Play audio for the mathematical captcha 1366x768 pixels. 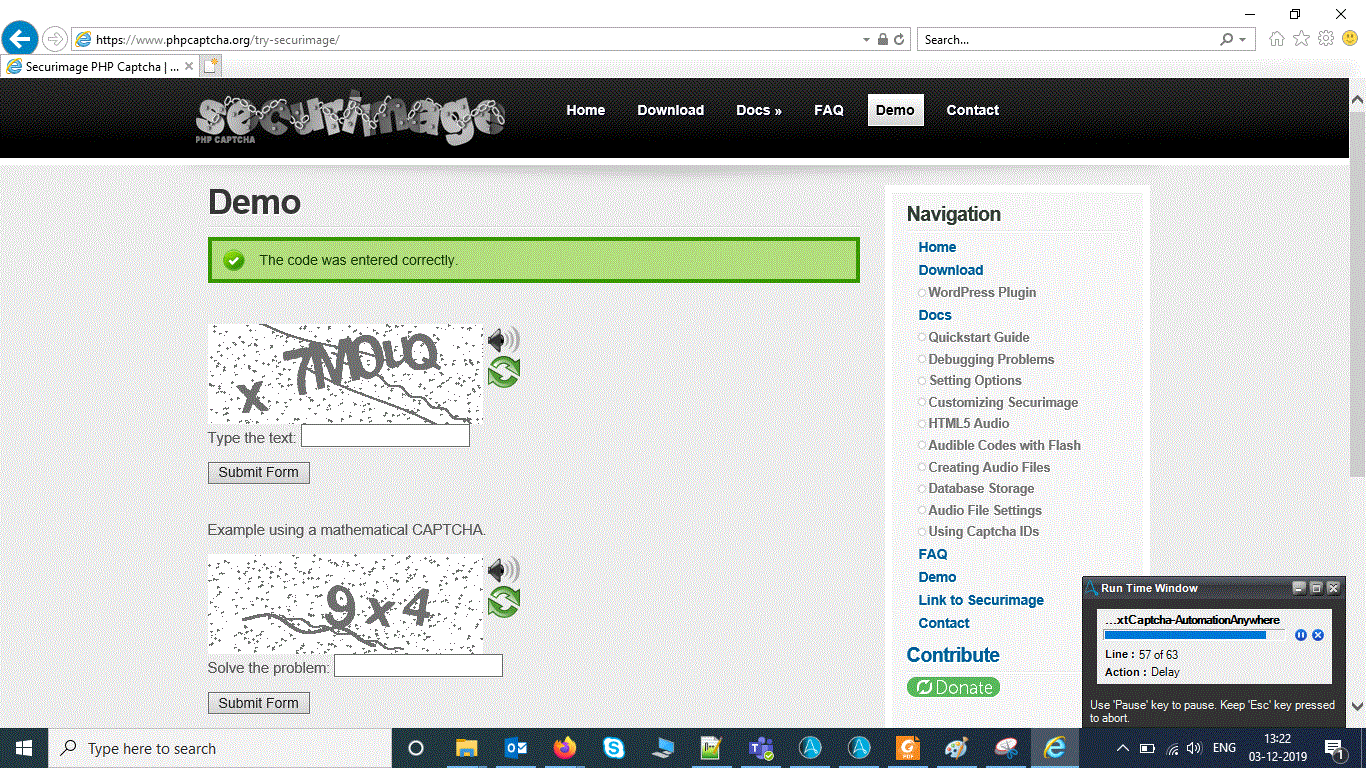503,571
